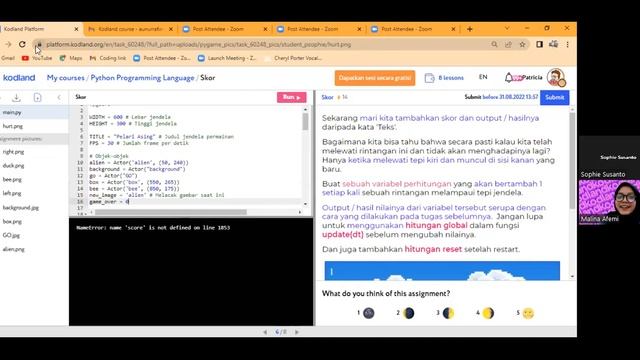Submit the Skor assignment
Viewport: 640px width, 360px height.
coord(554,97)
